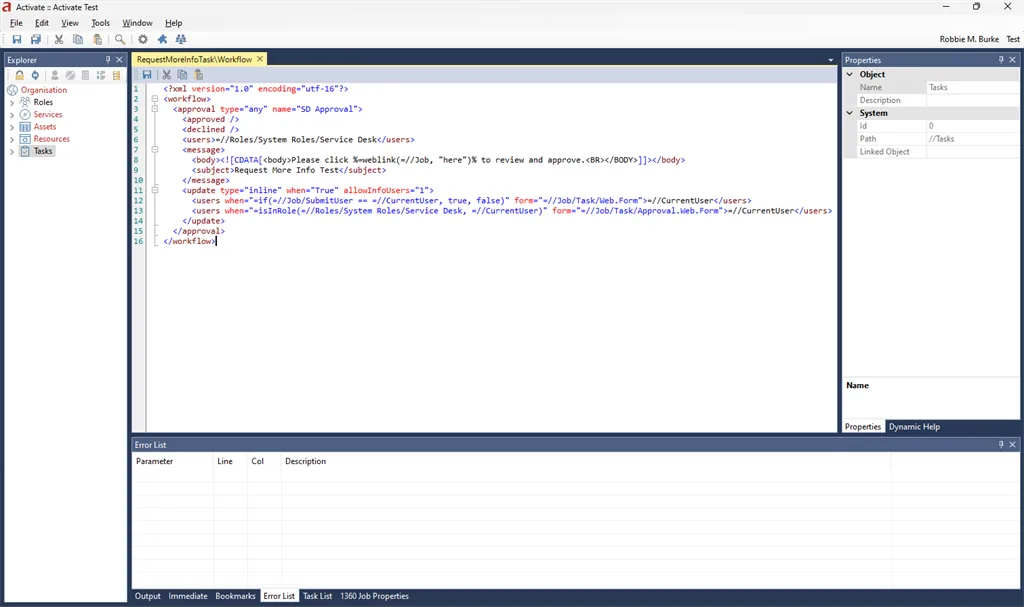Image resolution: width=1024 pixels, height=607 pixels.
Task: Click the Cut scissors in the workflow editor toolbar
Action: [x=167, y=75]
